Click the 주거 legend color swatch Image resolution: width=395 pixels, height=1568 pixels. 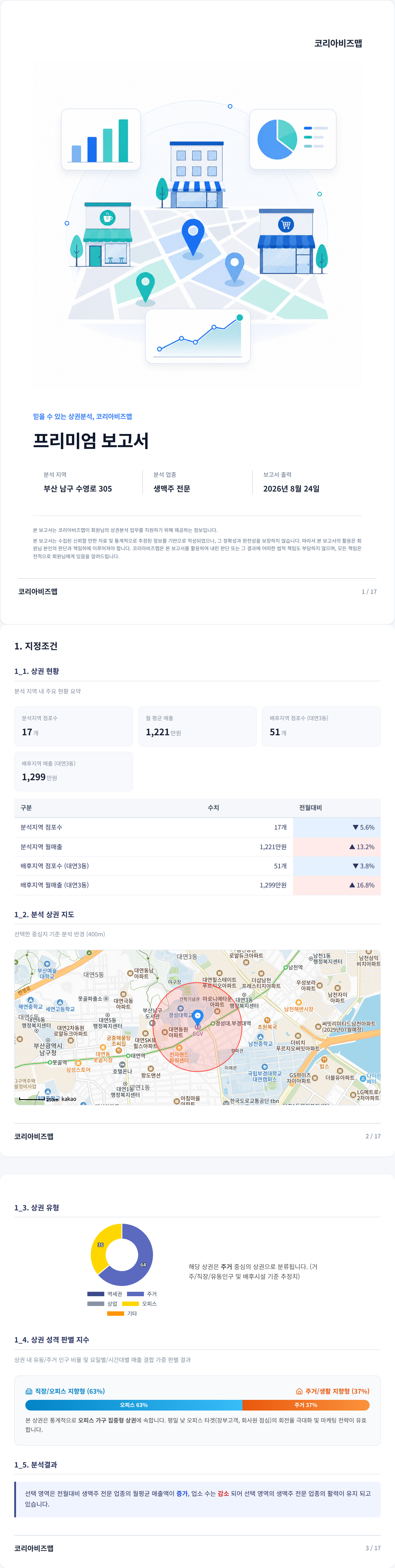(135, 1294)
